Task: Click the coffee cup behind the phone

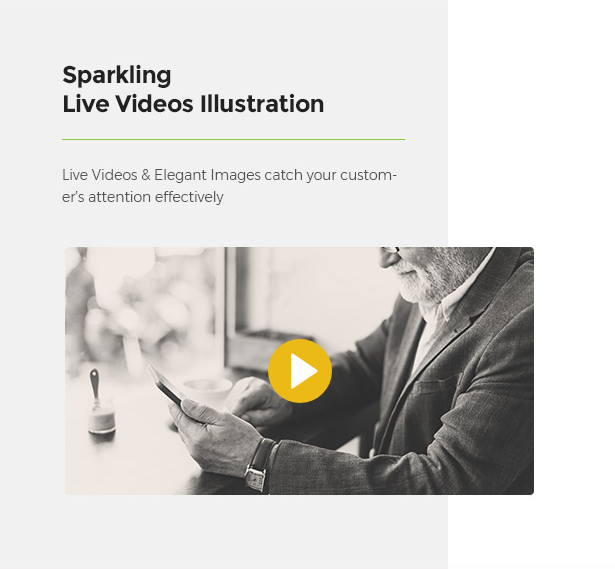Action: pos(206,390)
